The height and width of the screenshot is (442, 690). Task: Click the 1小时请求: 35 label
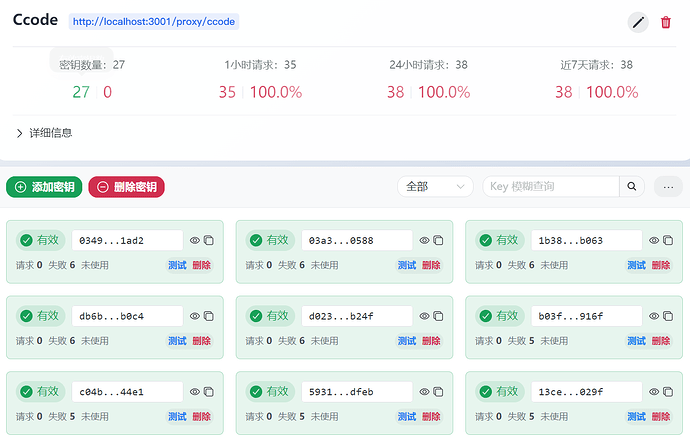point(260,65)
